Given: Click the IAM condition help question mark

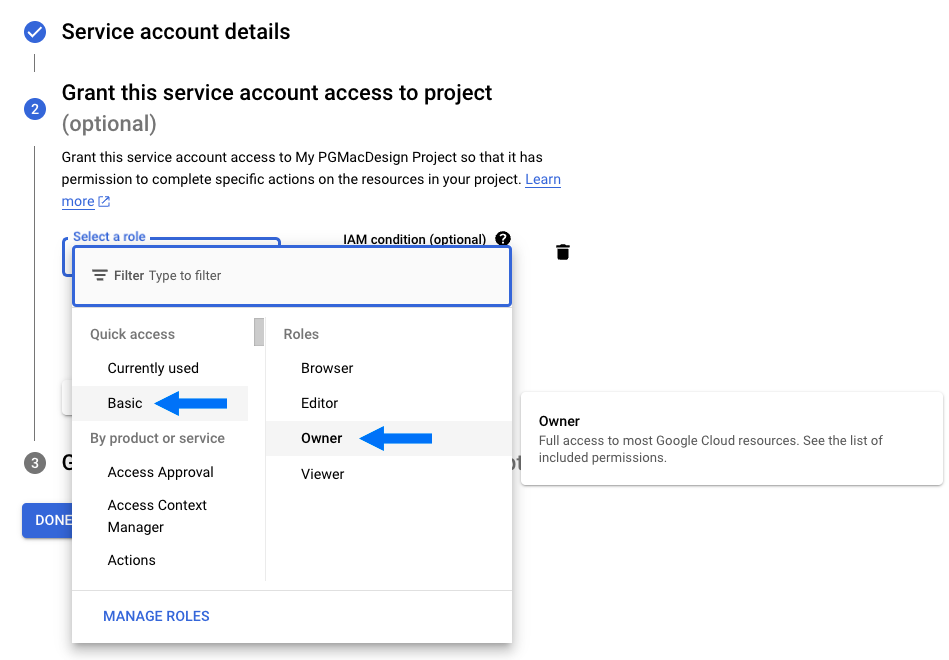Looking at the screenshot, I should (x=503, y=239).
